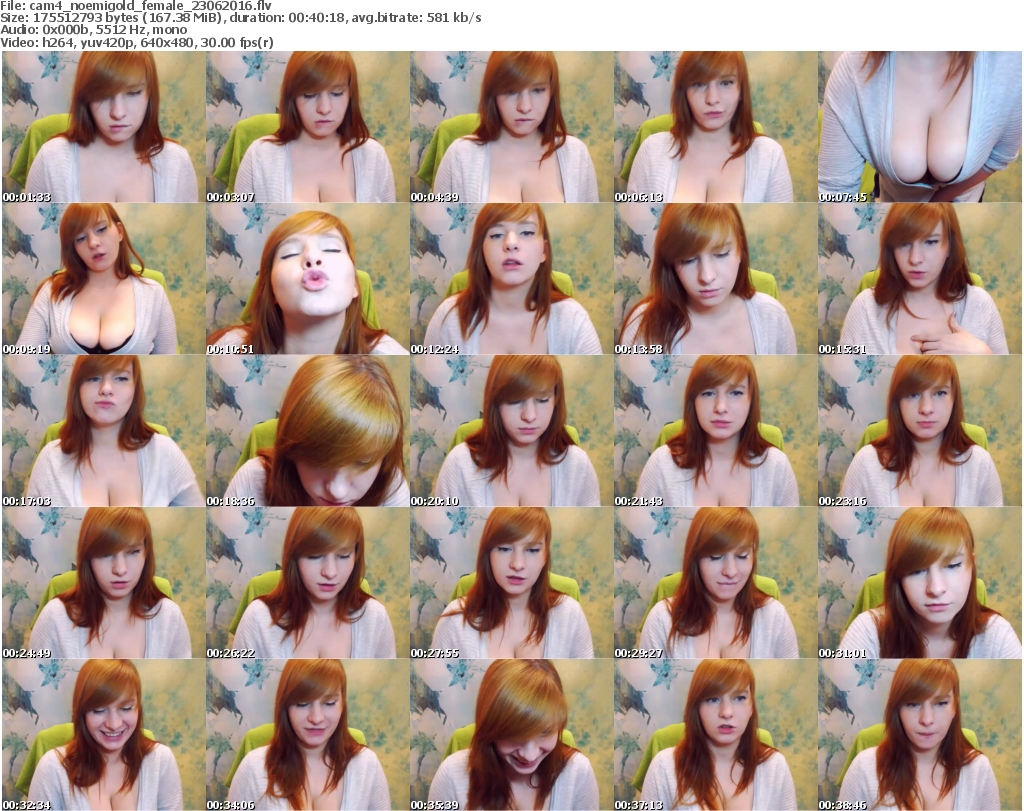Click the thumbnail stamped 00:37:13
This screenshot has width=1024, height=811.
[x=716, y=735]
